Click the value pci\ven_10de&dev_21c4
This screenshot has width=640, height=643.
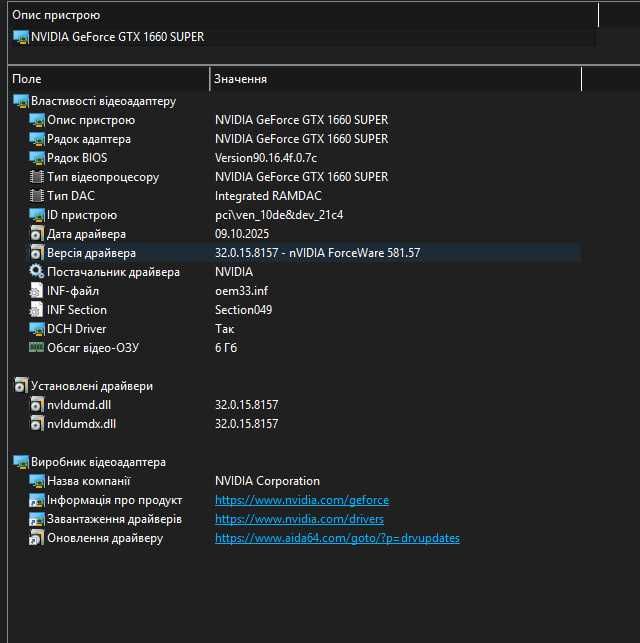click(x=279, y=215)
